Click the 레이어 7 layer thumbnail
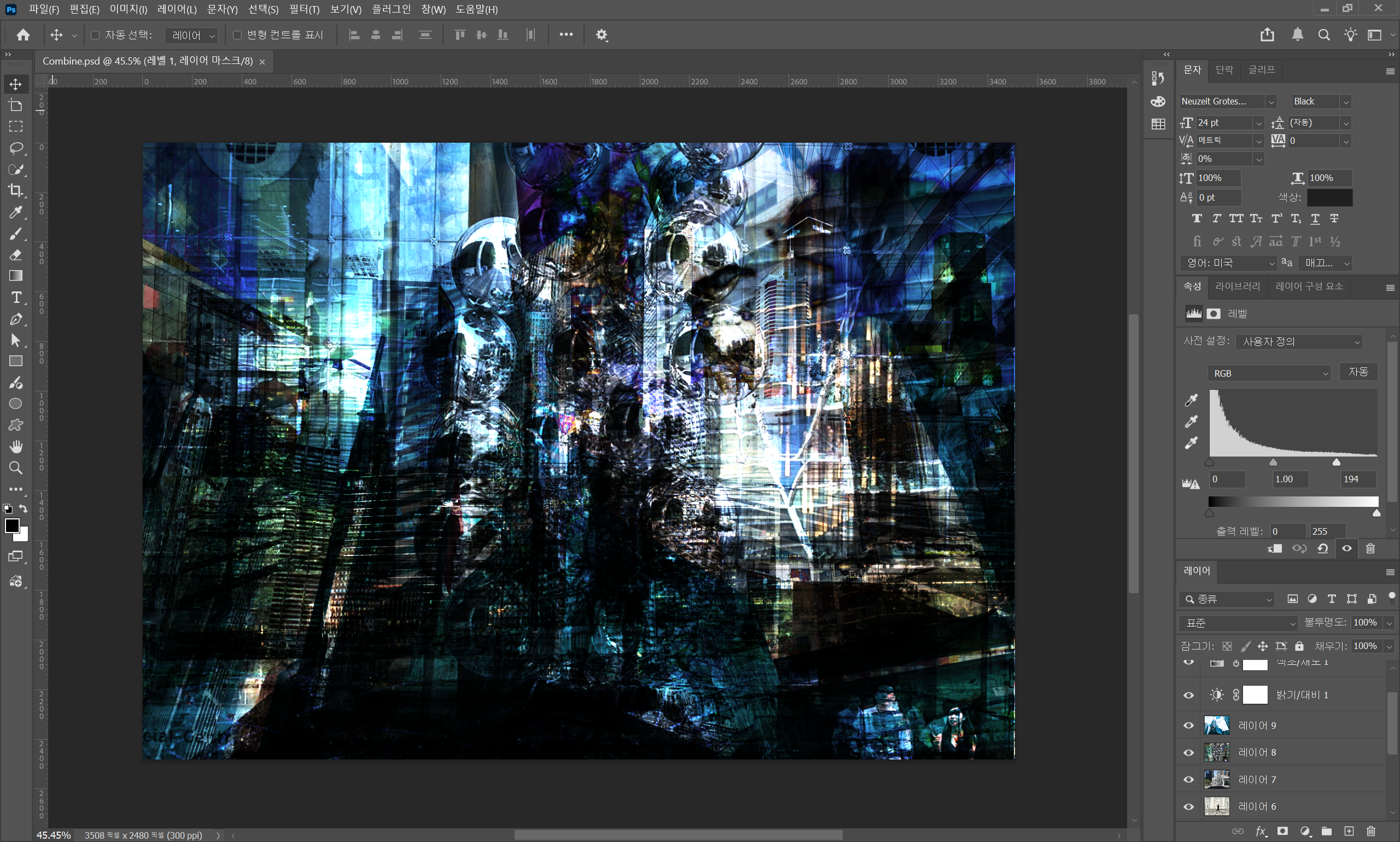Image resolution: width=1400 pixels, height=842 pixels. point(1217,779)
